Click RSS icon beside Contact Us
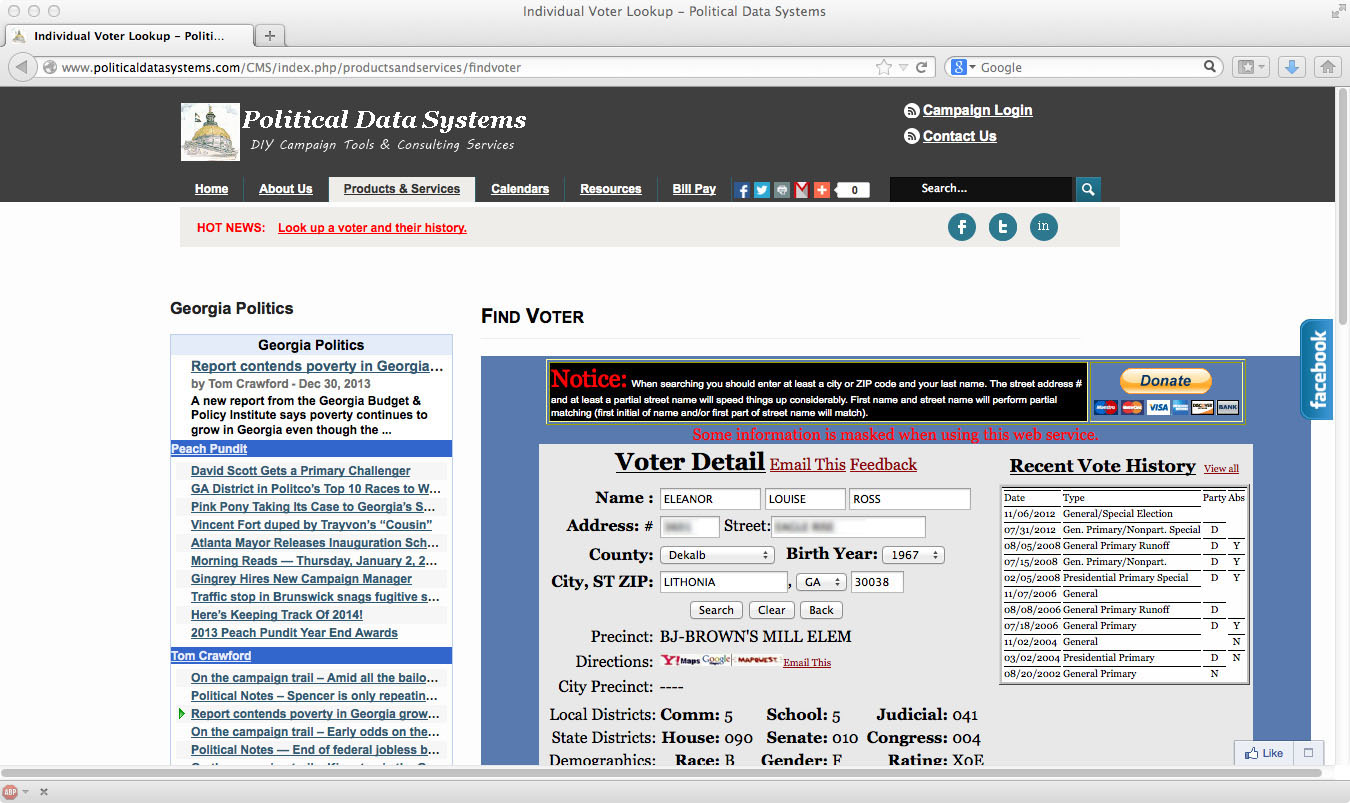 tap(911, 137)
